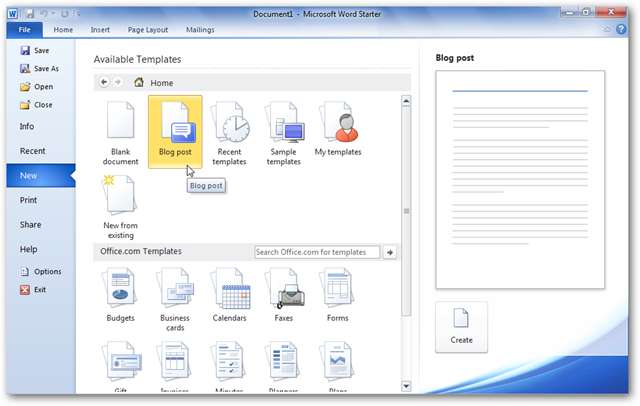Open the Calendars template category

(229, 290)
